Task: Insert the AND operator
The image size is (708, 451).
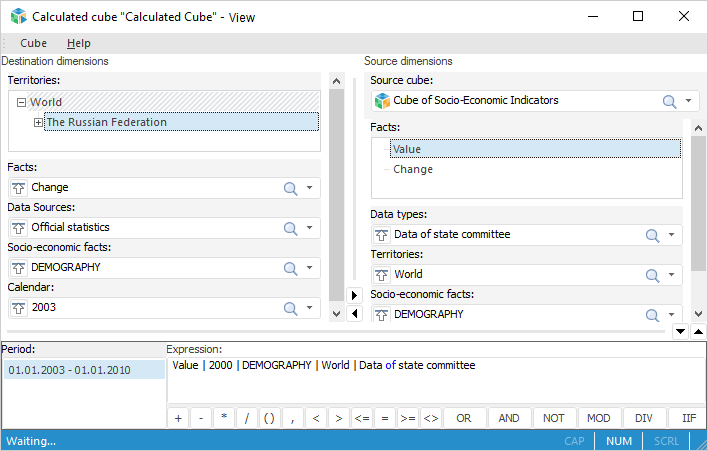Action: 509,418
